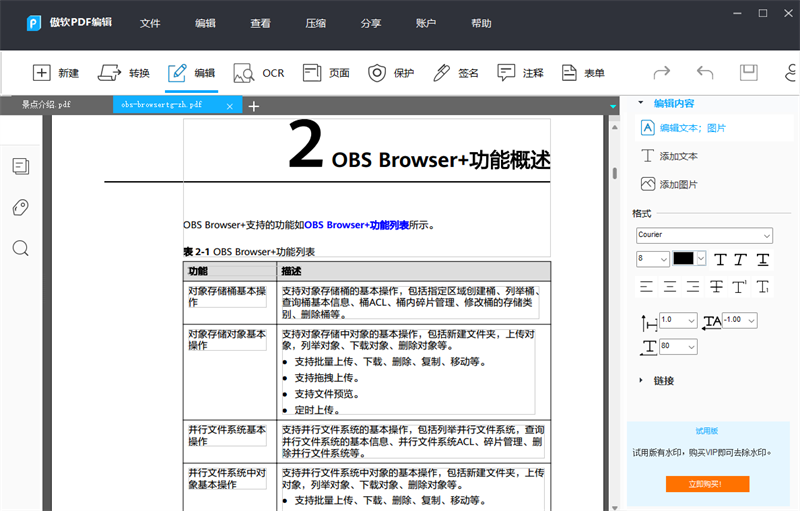Open the 查看 view menu
Image resolution: width=800 pixels, height=511 pixels.
coord(260,23)
